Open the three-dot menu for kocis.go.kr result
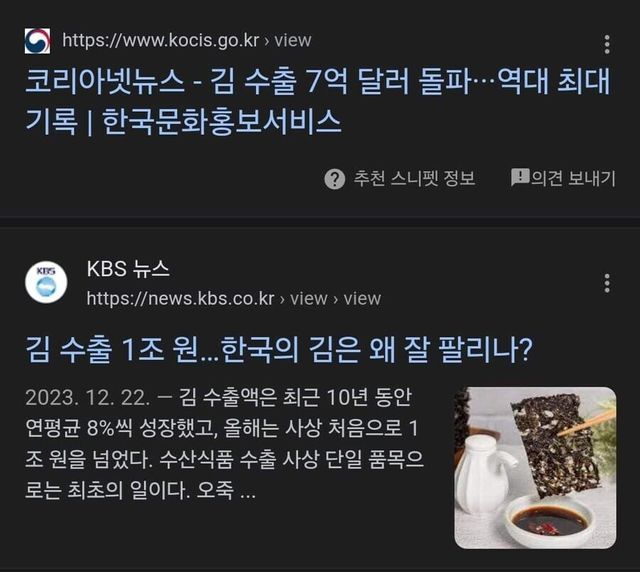The image size is (640, 572). coord(607,44)
